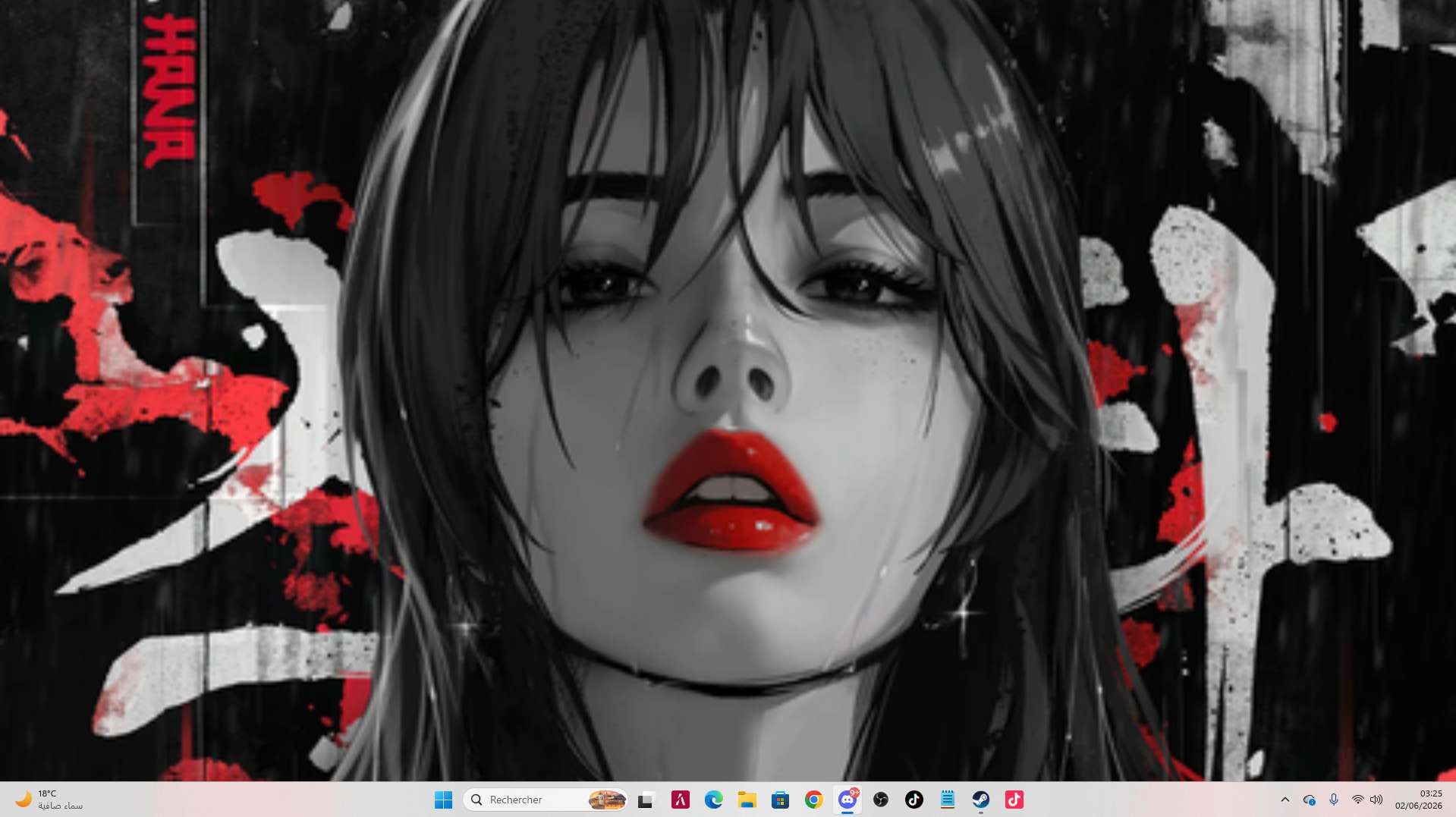Launch Google Chrome from the taskbar

[x=813, y=800]
